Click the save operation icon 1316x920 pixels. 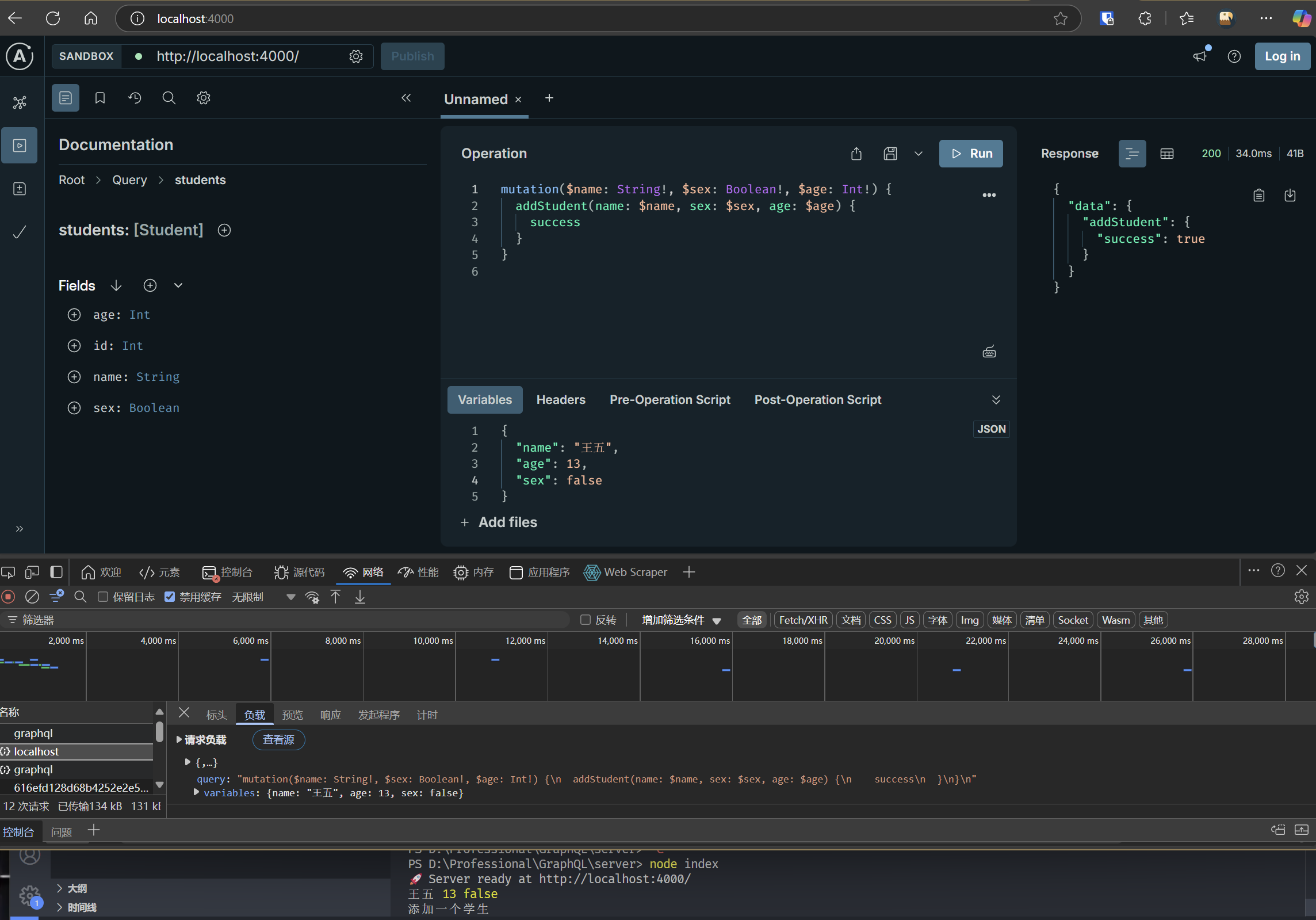[890, 154]
